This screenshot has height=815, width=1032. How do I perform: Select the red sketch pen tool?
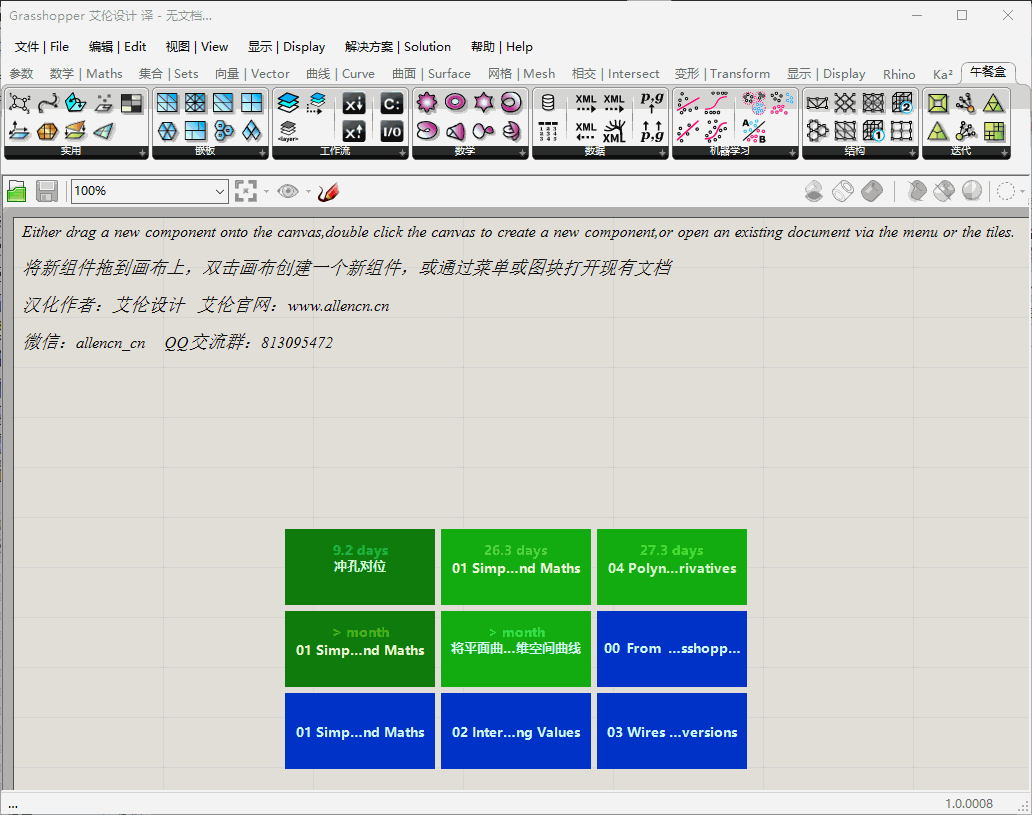328,192
